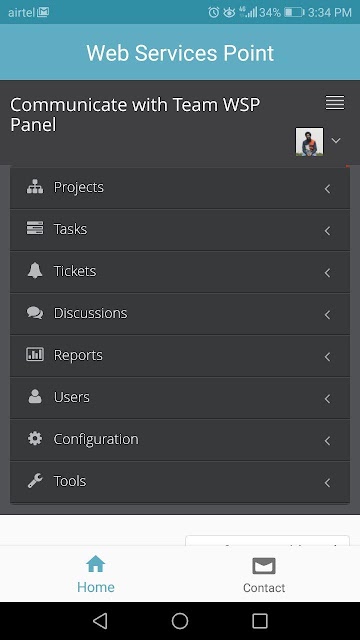360x640 pixels.
Task: Open the profile dropdown arrow
Action: coord(336,140)
